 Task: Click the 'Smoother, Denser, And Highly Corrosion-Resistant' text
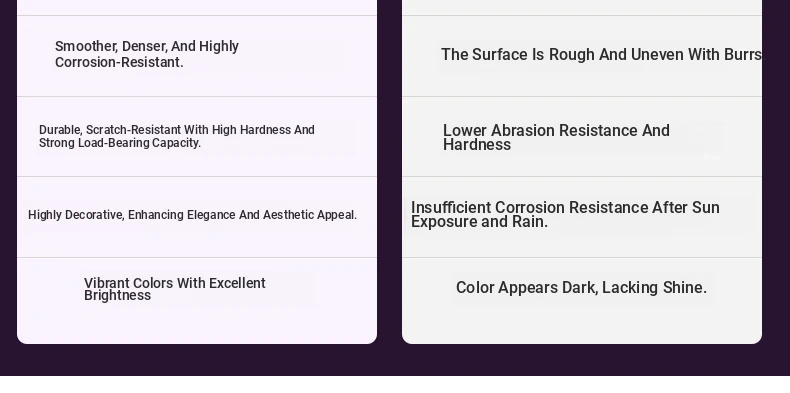point(147,54)
